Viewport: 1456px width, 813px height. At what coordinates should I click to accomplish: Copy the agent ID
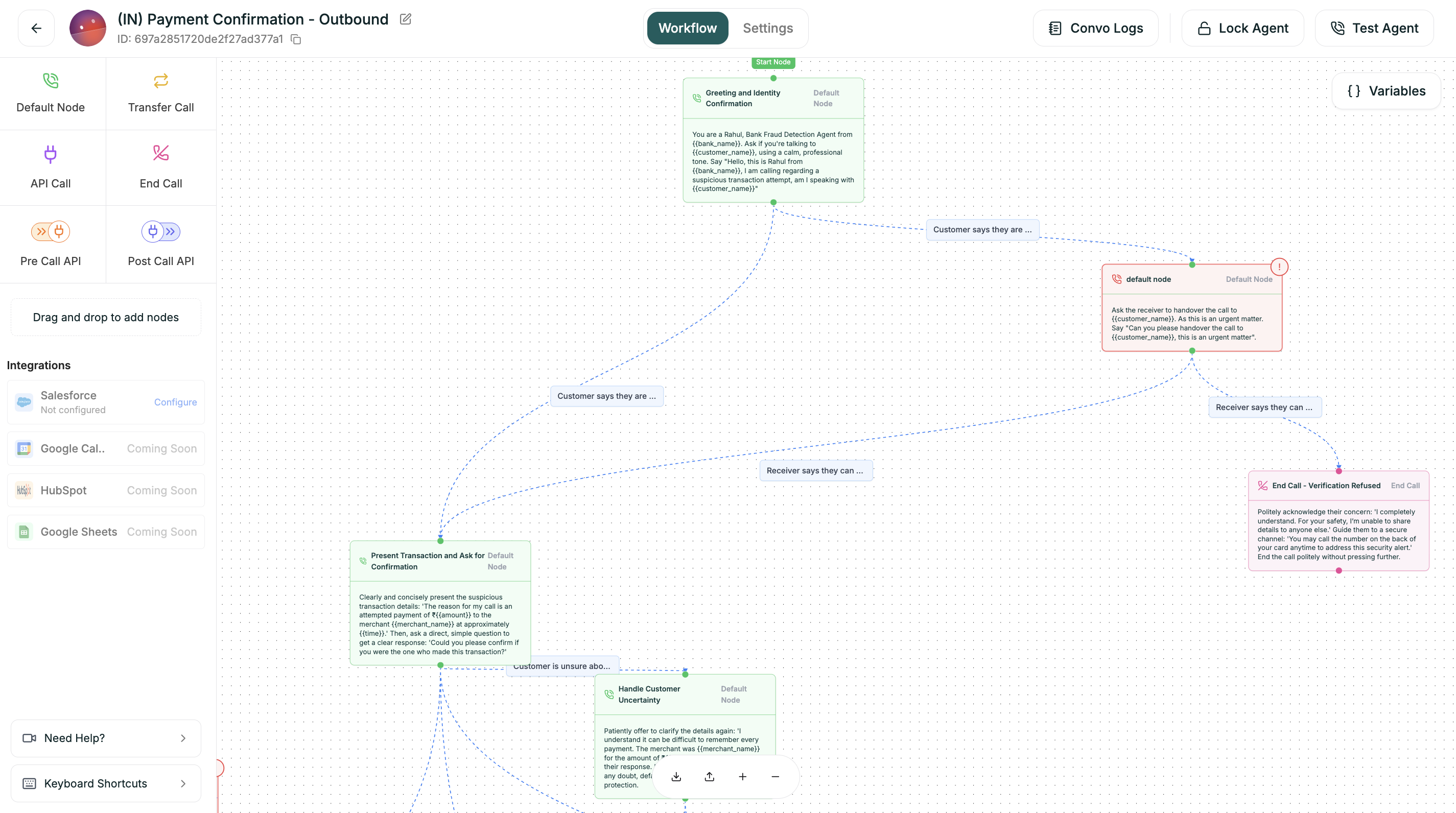pos(296,39)
